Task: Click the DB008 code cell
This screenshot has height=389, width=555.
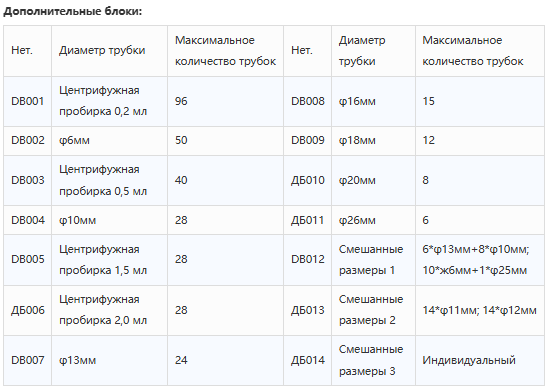Action: coord(308,101)
